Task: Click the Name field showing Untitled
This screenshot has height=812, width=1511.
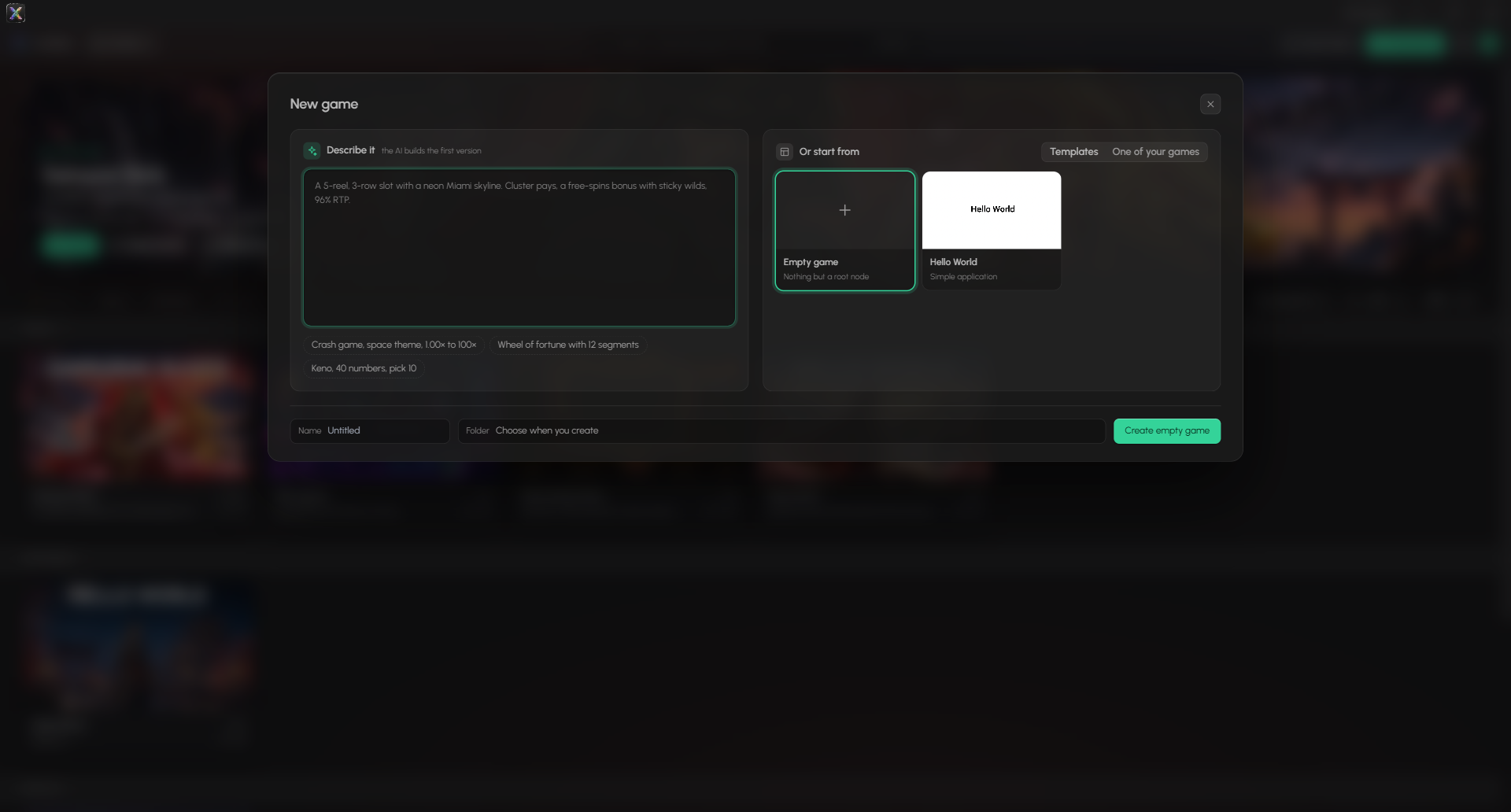Action: (370, 430)
